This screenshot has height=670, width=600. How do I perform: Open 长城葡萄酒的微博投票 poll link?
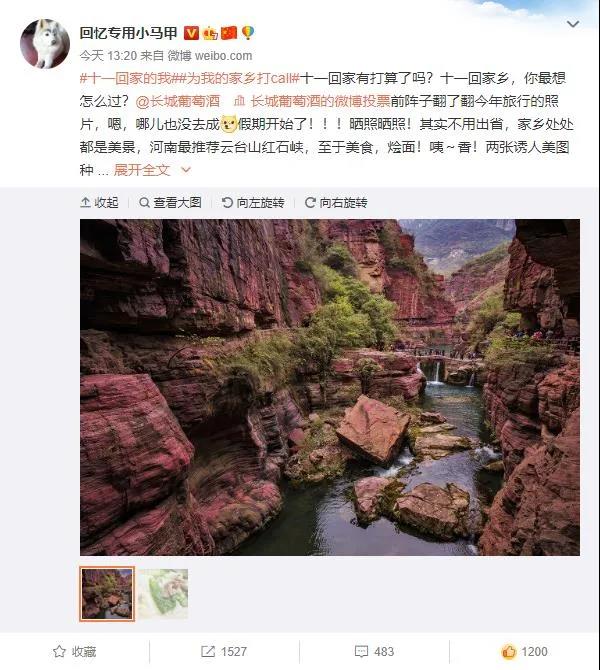pos(312,101)
